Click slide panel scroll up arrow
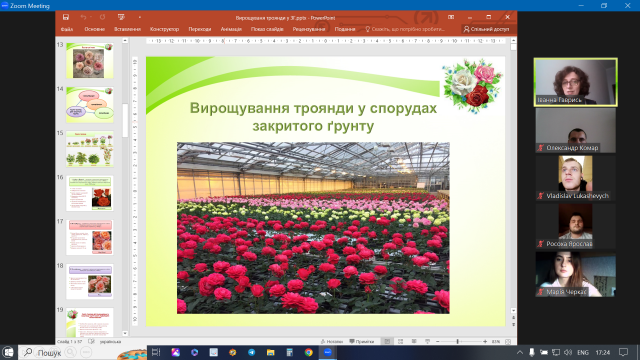Image resolution: width=640 pixels, height=360 pixels. tap(125, 41)
